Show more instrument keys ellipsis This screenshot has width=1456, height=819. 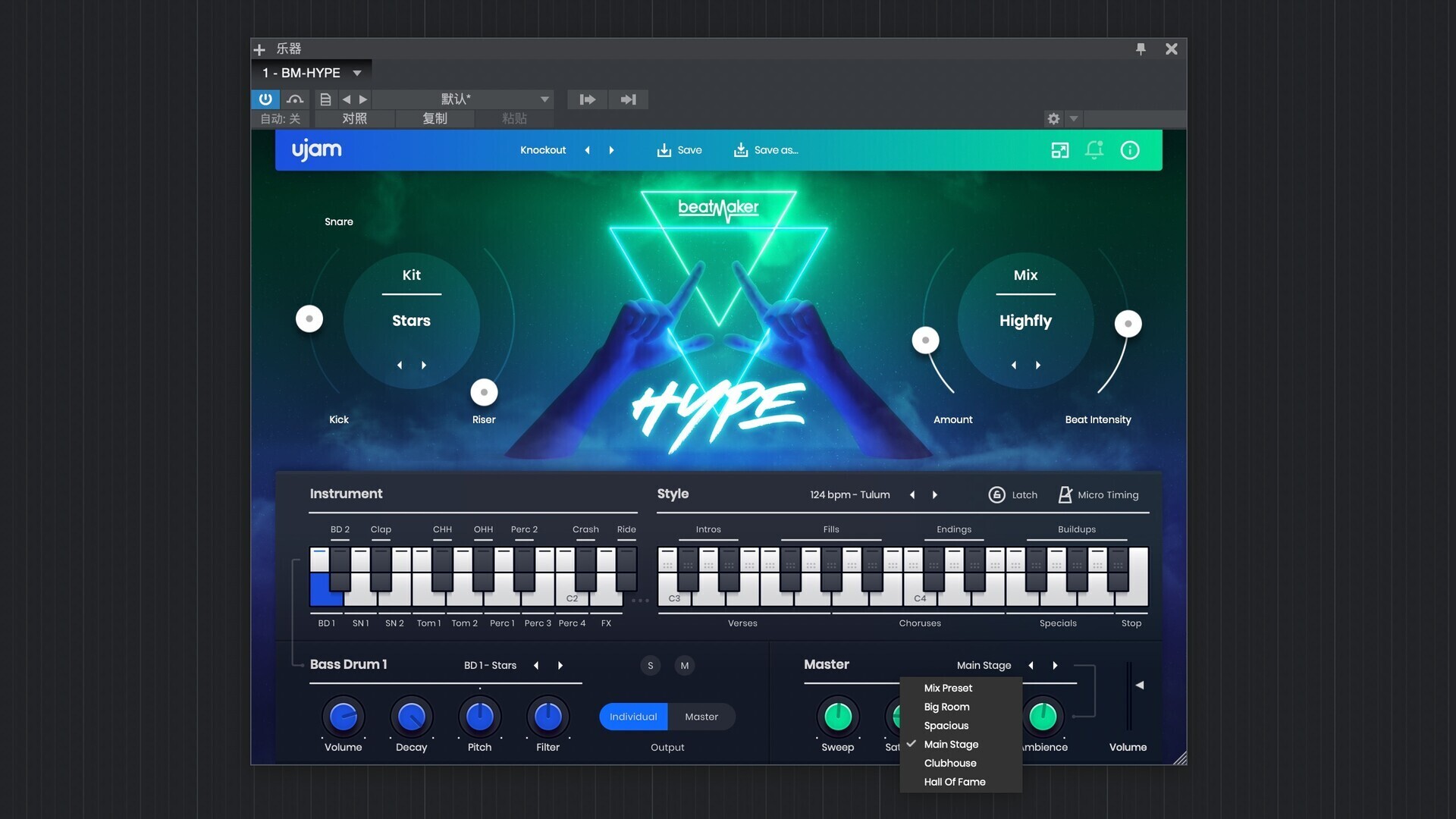(641, 601)
